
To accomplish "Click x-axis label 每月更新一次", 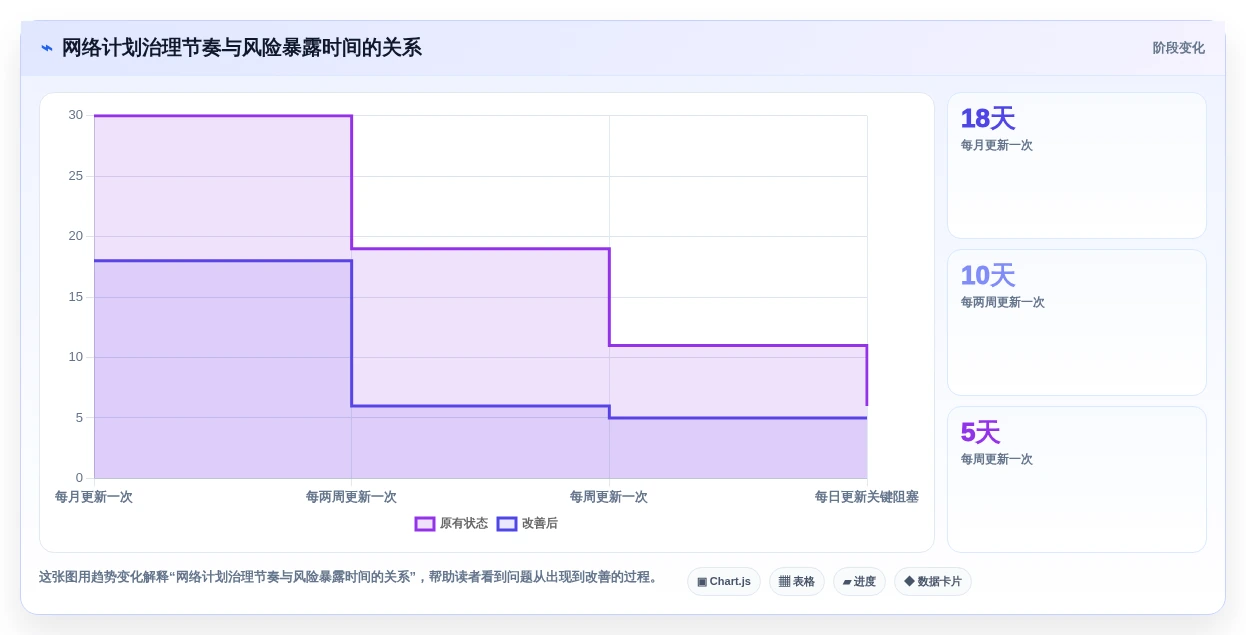I will [x=94, y=497].
